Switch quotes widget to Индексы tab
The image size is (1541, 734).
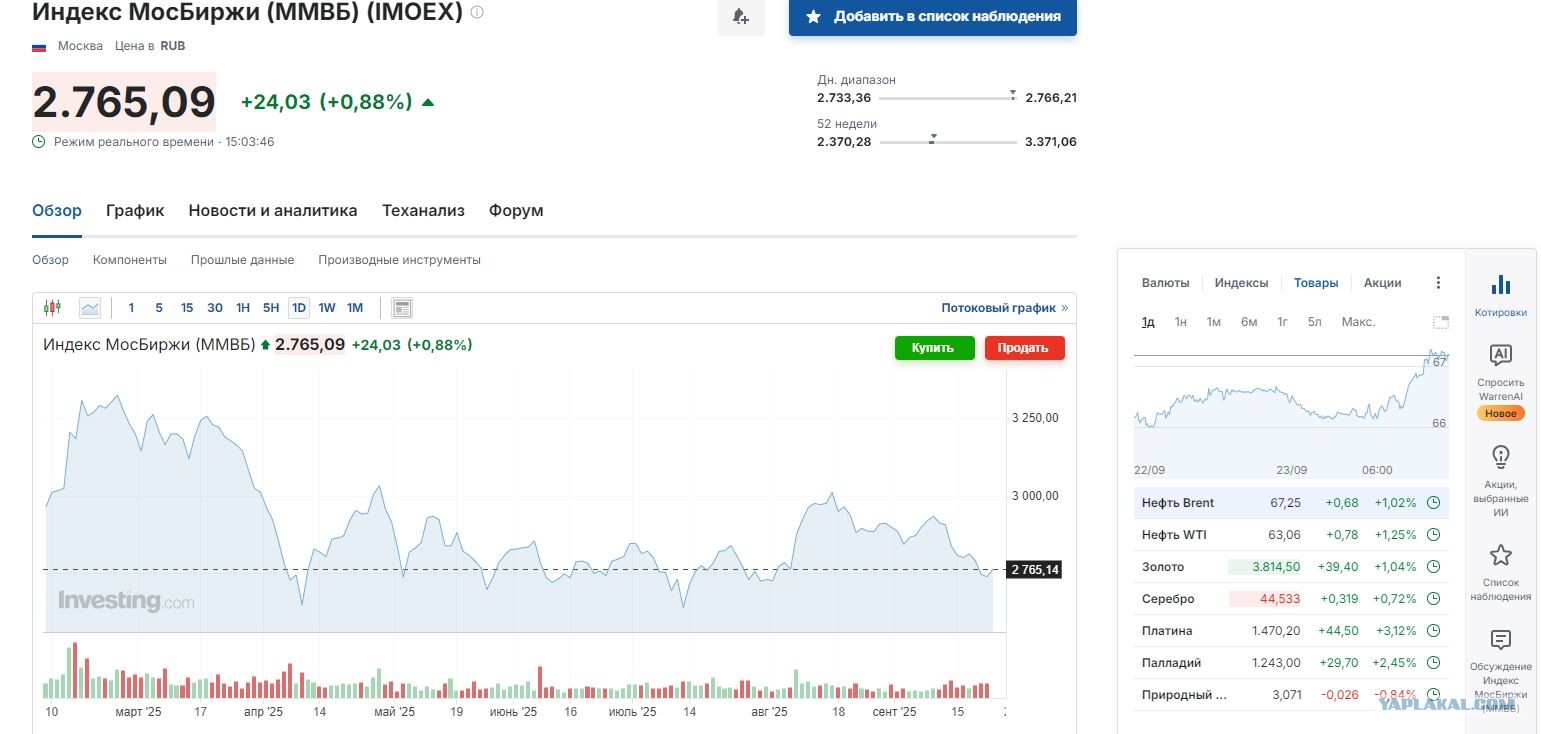coord(1242,283)
